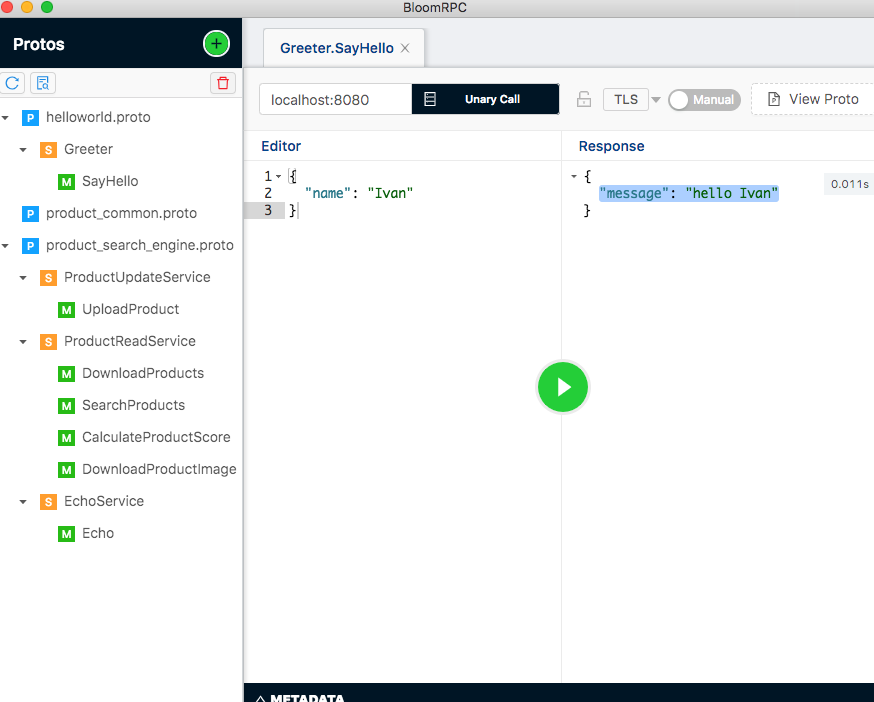The image size is (874, 702).
Task: Click the green M icon of CalculateProductScore
Action: click(x=66, y=438)
